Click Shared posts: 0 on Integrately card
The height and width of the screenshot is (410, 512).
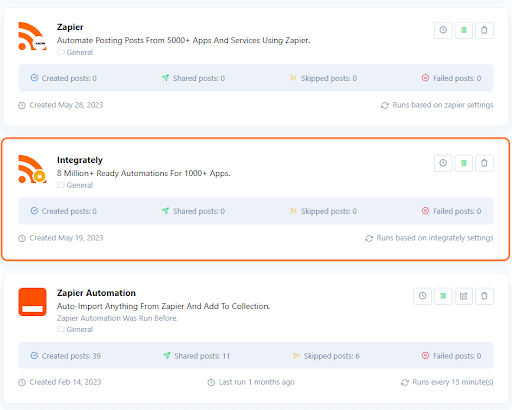click(193, 211)
